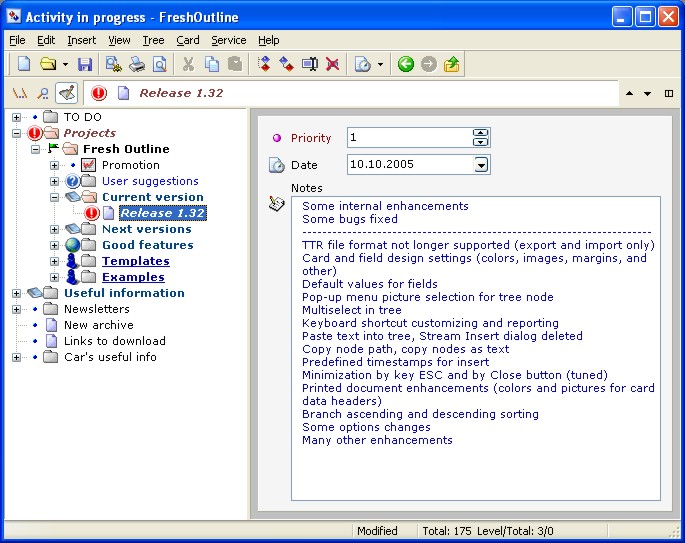Image resolution: width=685 pixels, height=543 pixels.
Task: Expand the Examples node
Action: 54,277
